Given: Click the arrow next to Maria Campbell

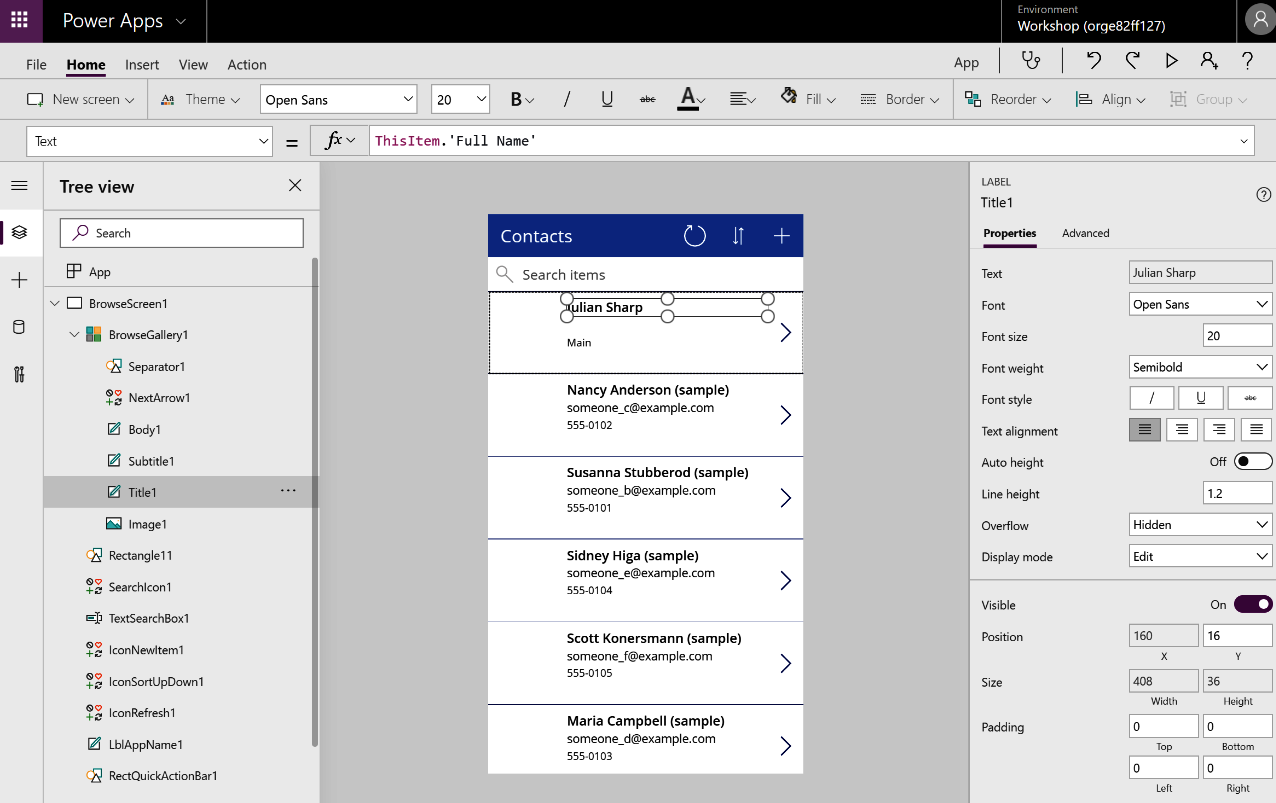Looking at the screenshot, I should [786, 746].
